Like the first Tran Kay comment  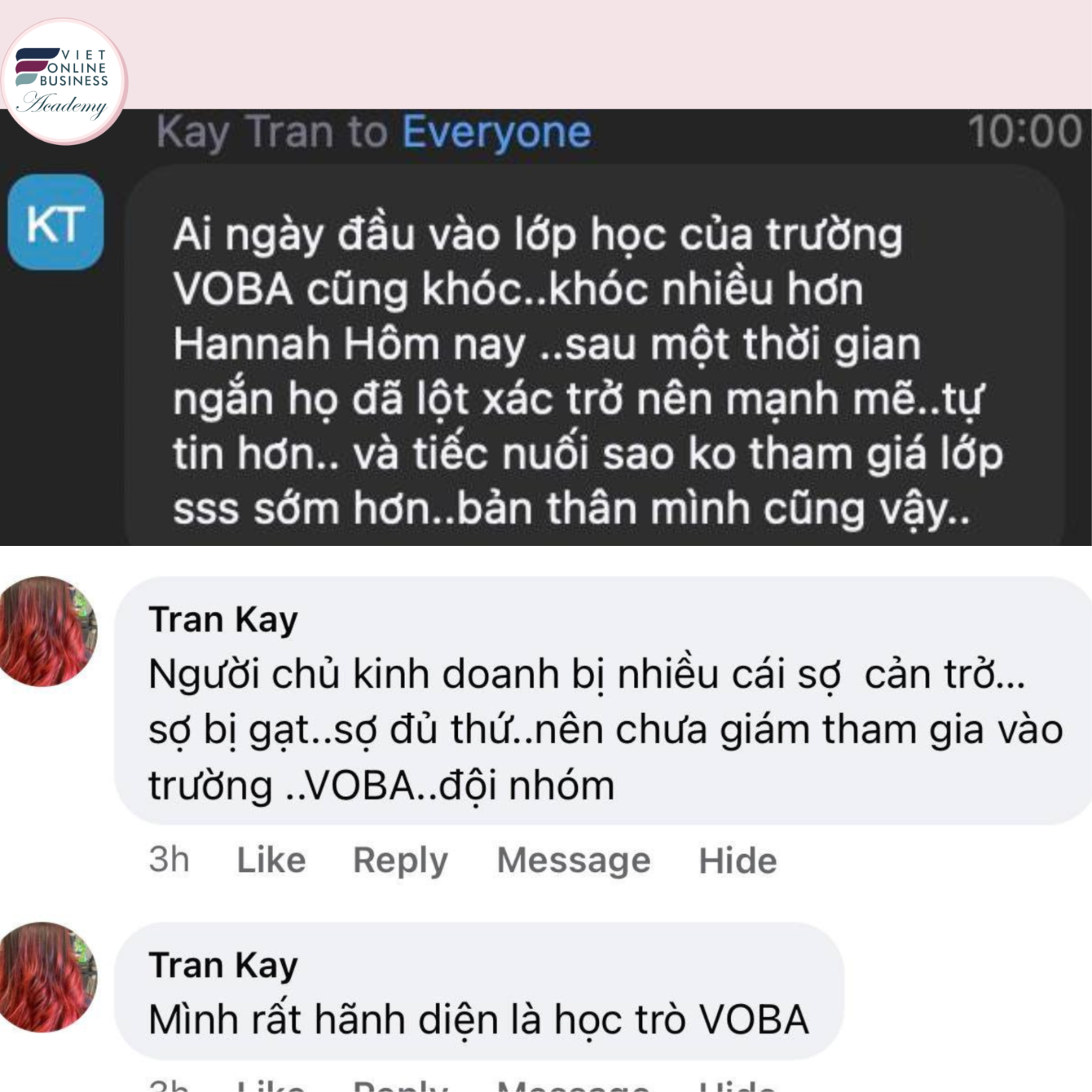271,860
